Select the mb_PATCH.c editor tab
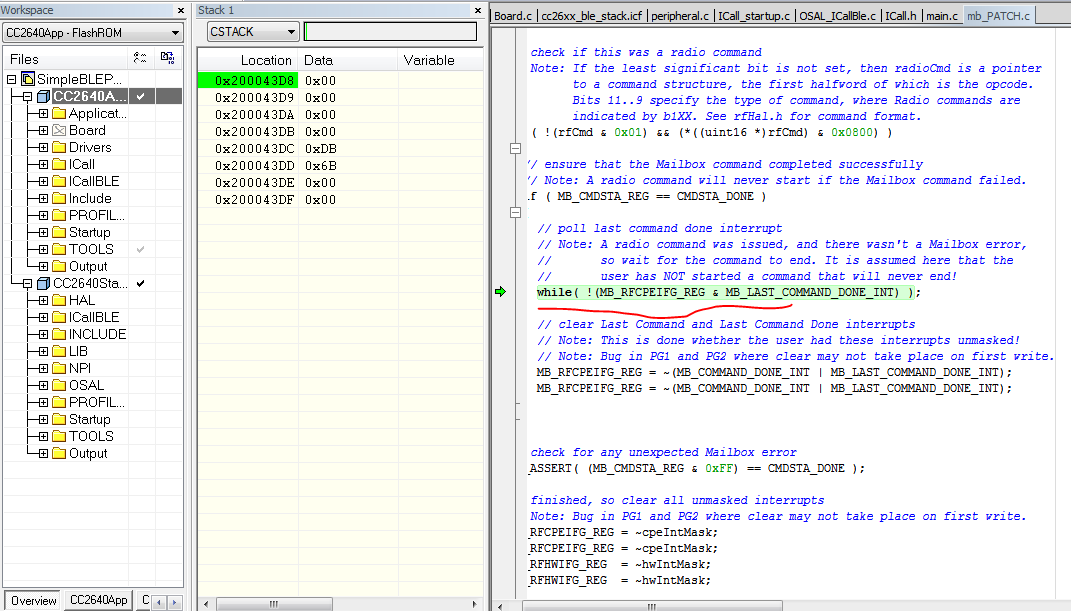Viewport: 1071px width, 611px height. 998,16
